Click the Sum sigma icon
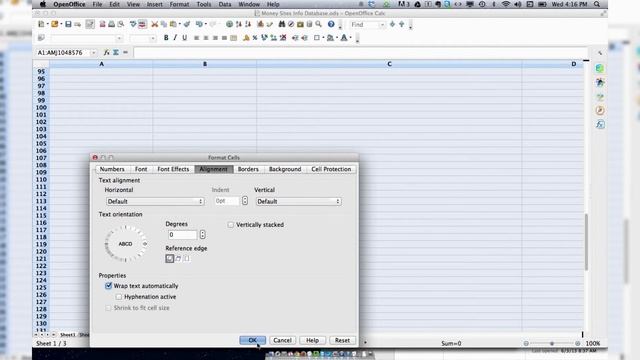 (116, 52)
